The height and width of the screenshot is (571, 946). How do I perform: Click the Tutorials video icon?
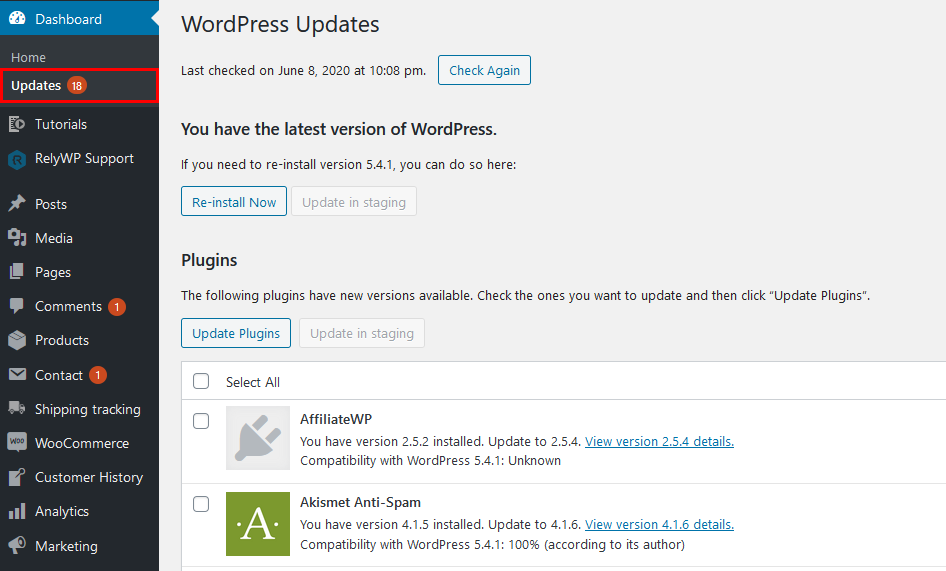click(x=17, y=124)
